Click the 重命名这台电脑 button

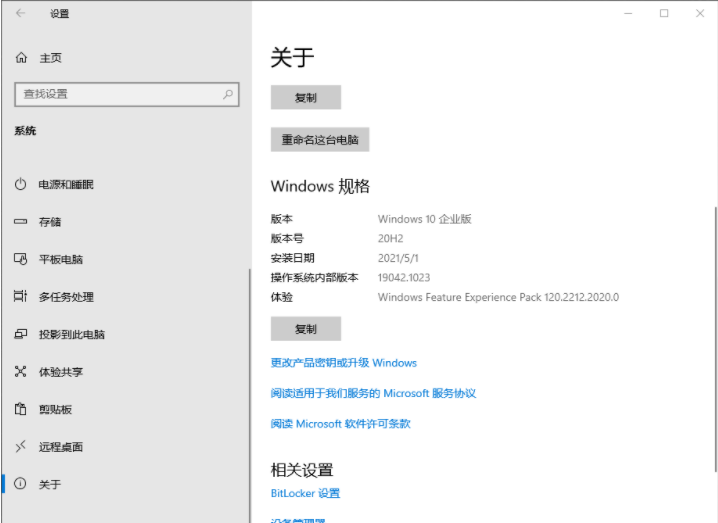320,140
